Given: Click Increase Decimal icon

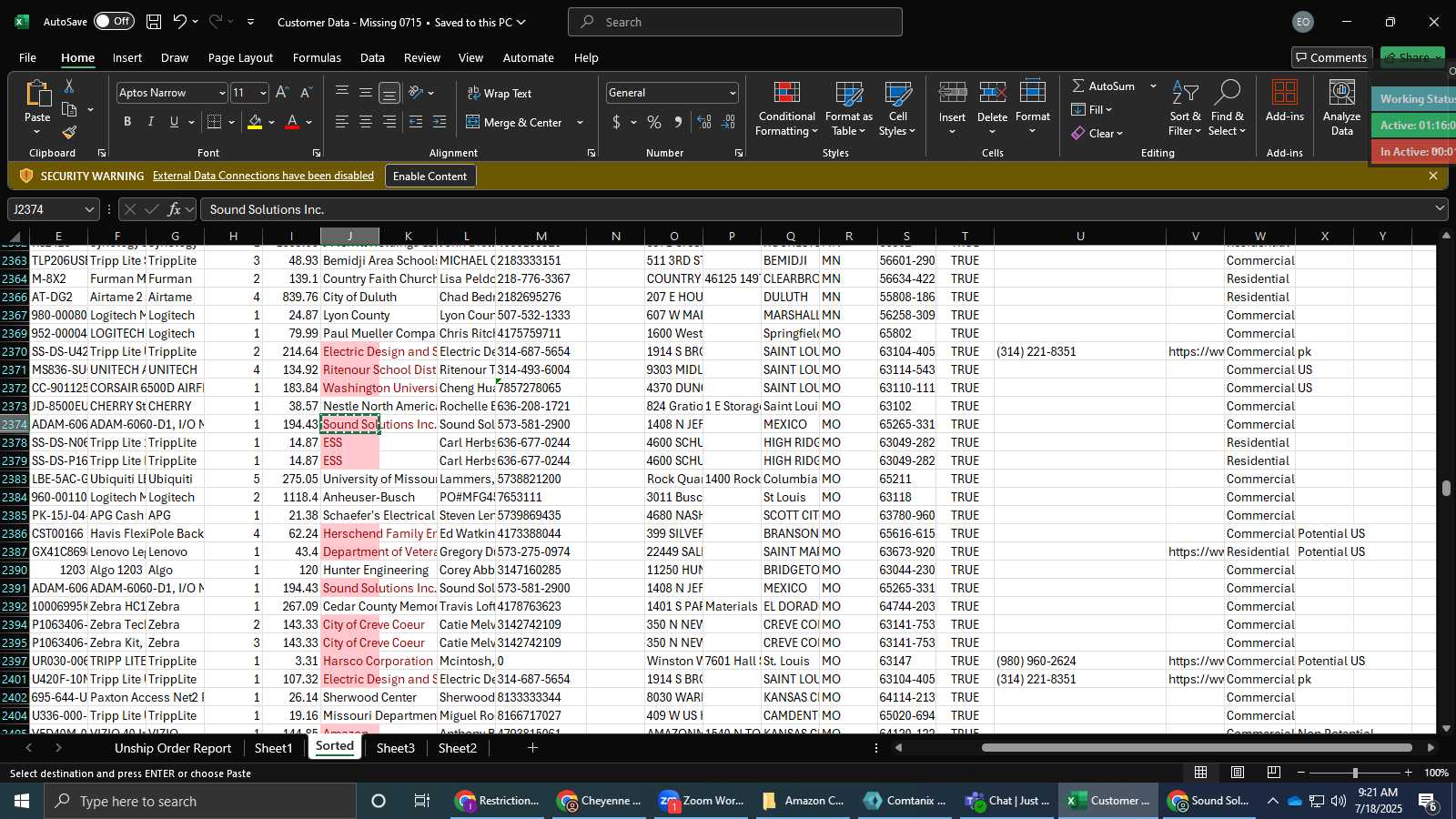Looking at the screenshot, I should [704, 122].
